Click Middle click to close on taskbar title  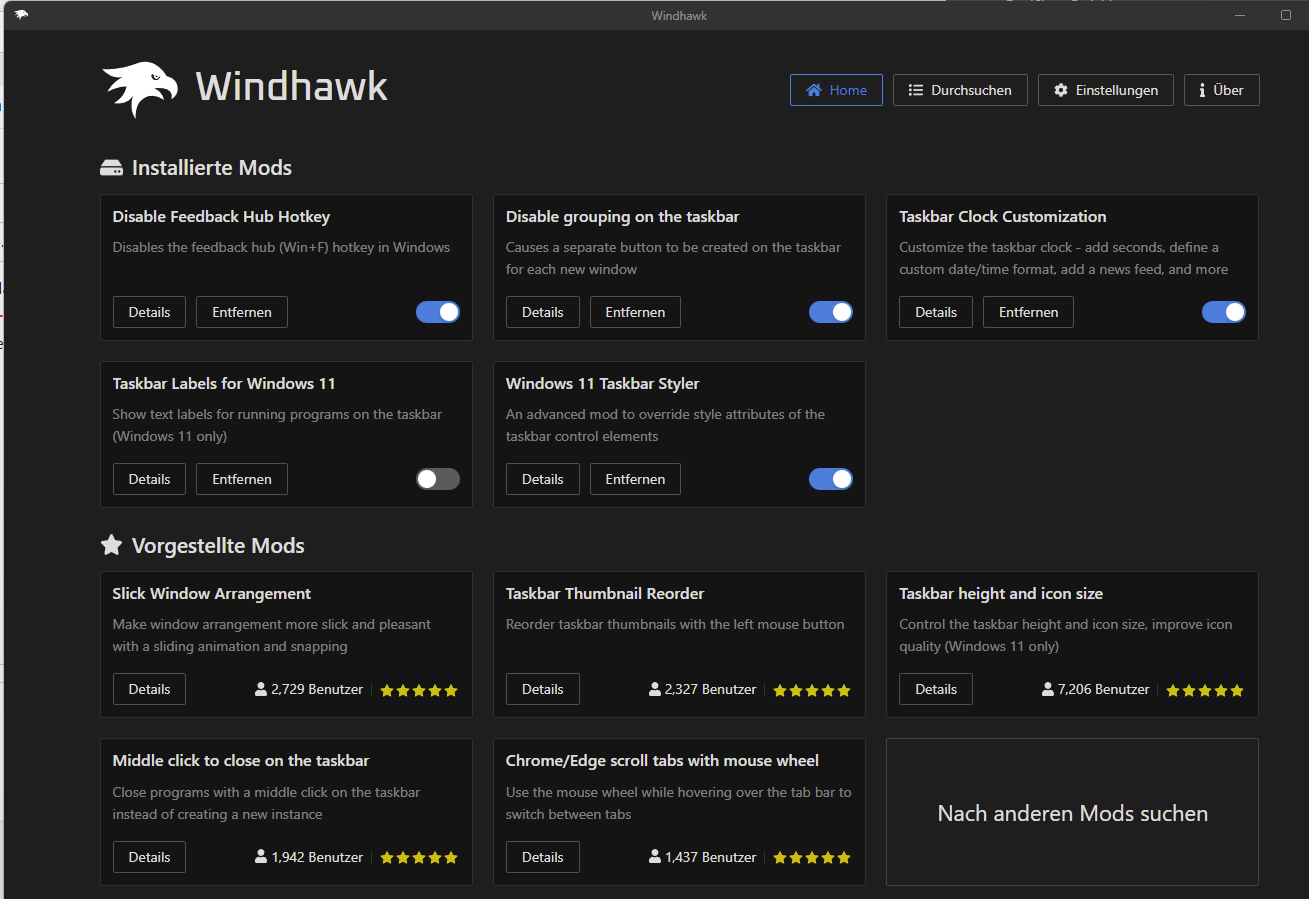click(x=241, y=760)
